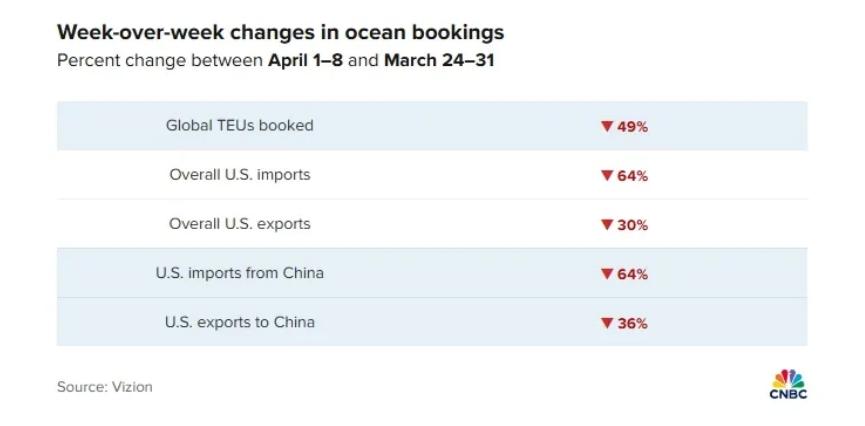865x426 pixels.
Task: Click the red triangle beside 36%
Action: tap(607, 323)
